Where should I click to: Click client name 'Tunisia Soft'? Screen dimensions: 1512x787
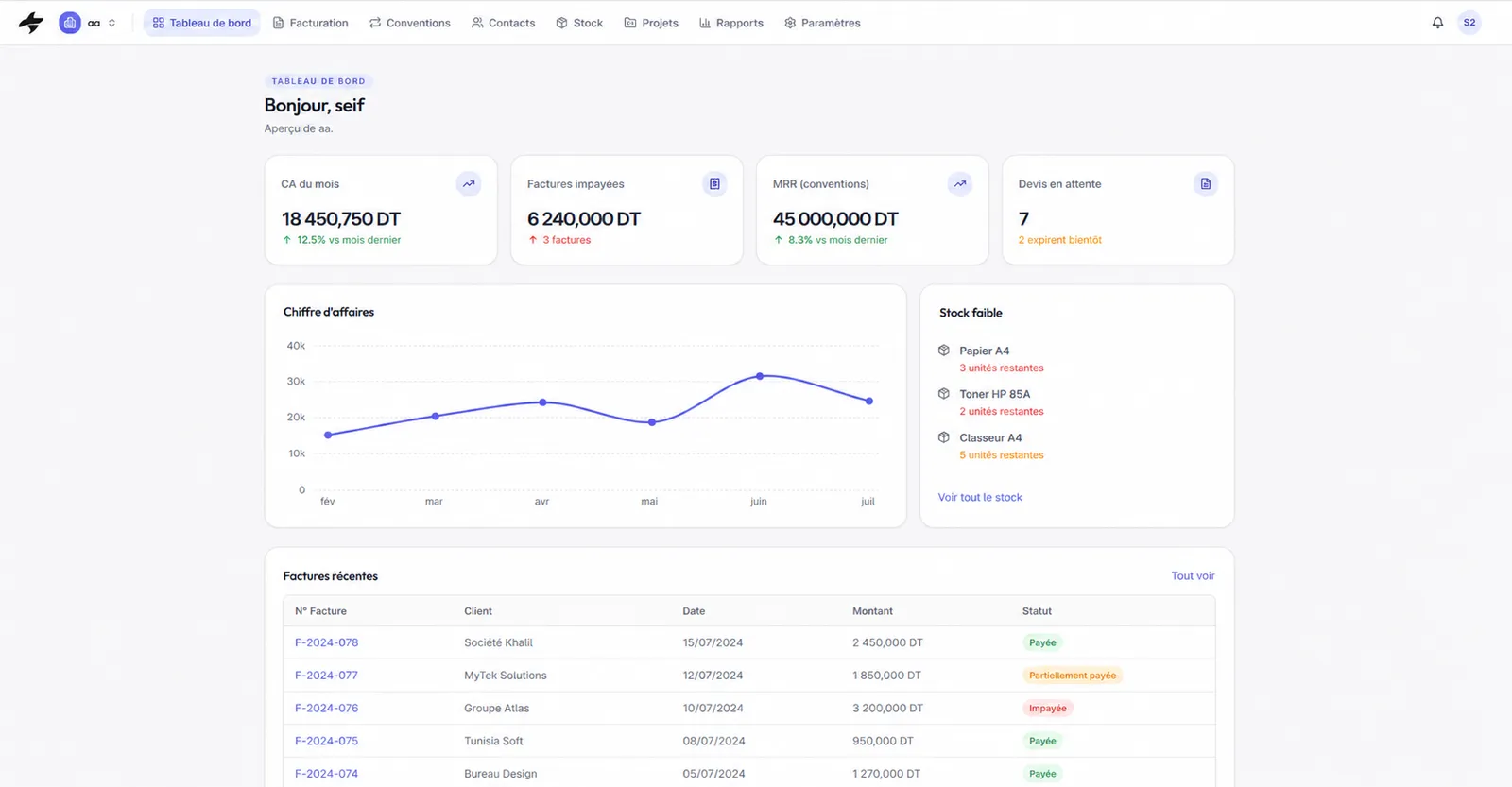pos(493,742)
